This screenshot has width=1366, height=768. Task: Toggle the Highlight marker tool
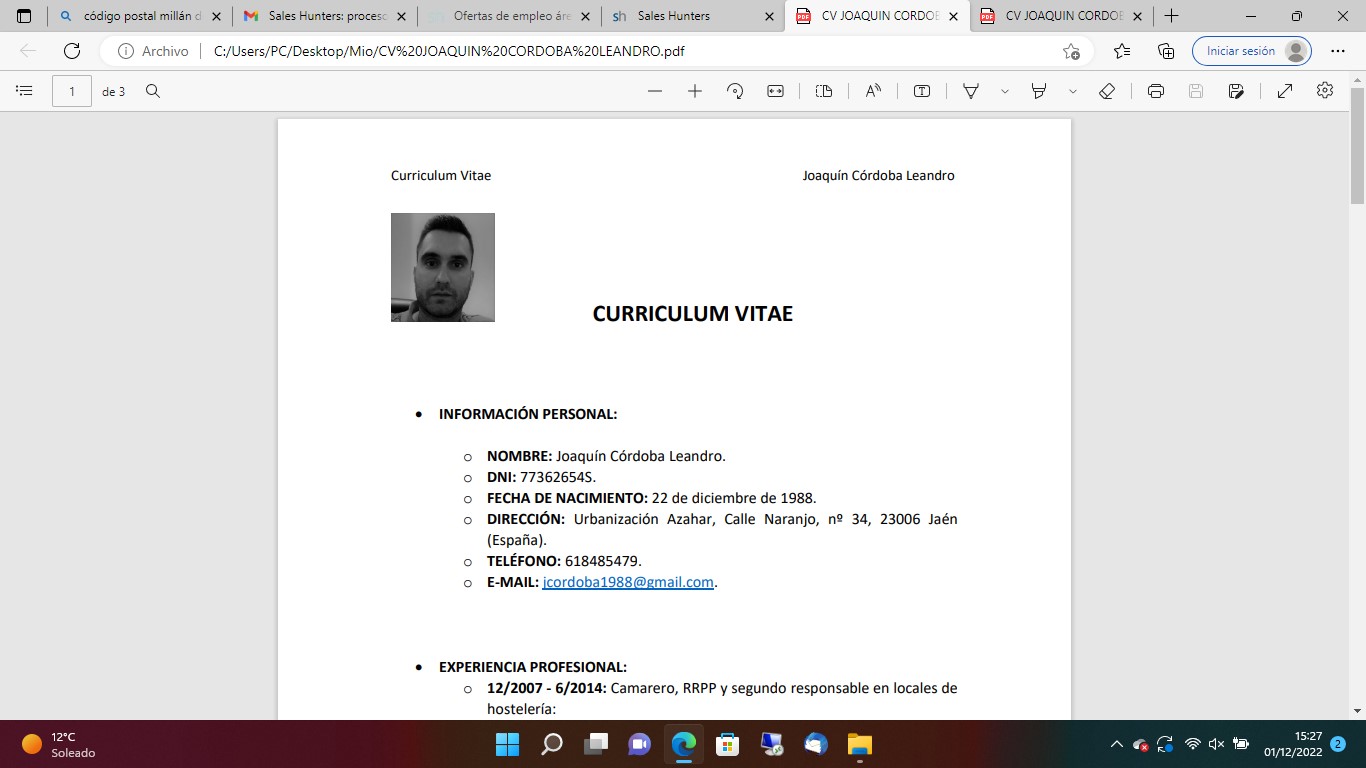coord(1039,91)
